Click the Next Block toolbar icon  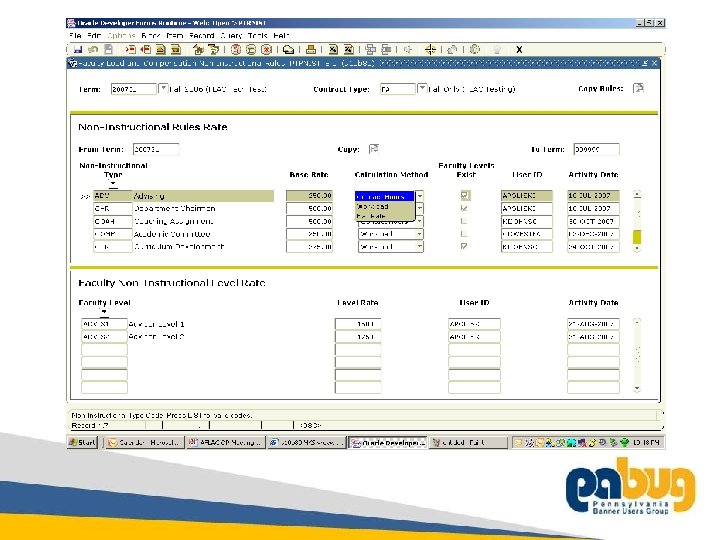coord(213,49)
